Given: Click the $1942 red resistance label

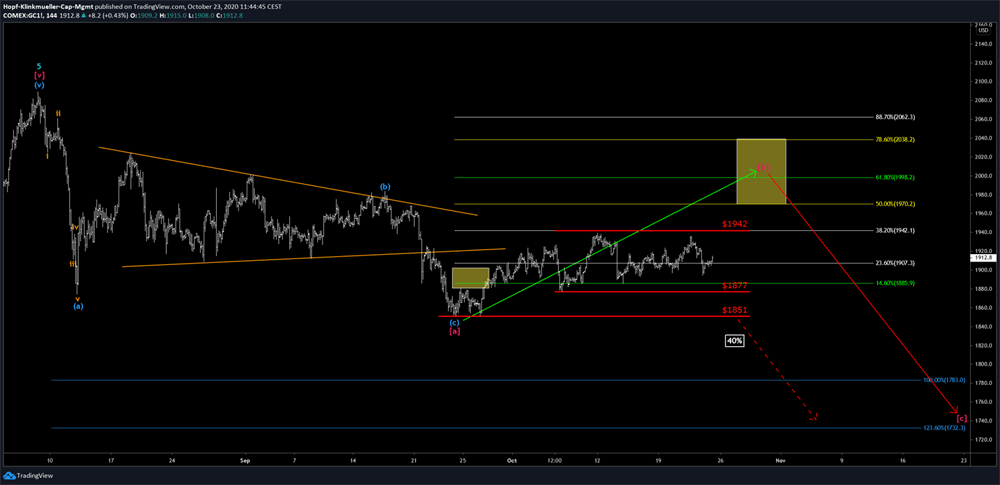Looking at the screenshot, I should click(x=735, y=224).
